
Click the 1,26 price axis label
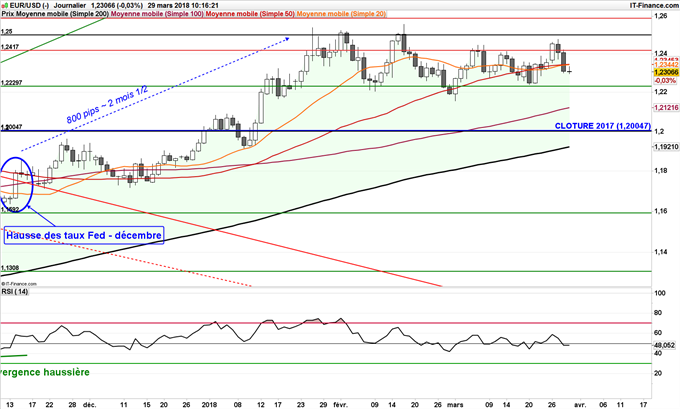tap(661, 16)
